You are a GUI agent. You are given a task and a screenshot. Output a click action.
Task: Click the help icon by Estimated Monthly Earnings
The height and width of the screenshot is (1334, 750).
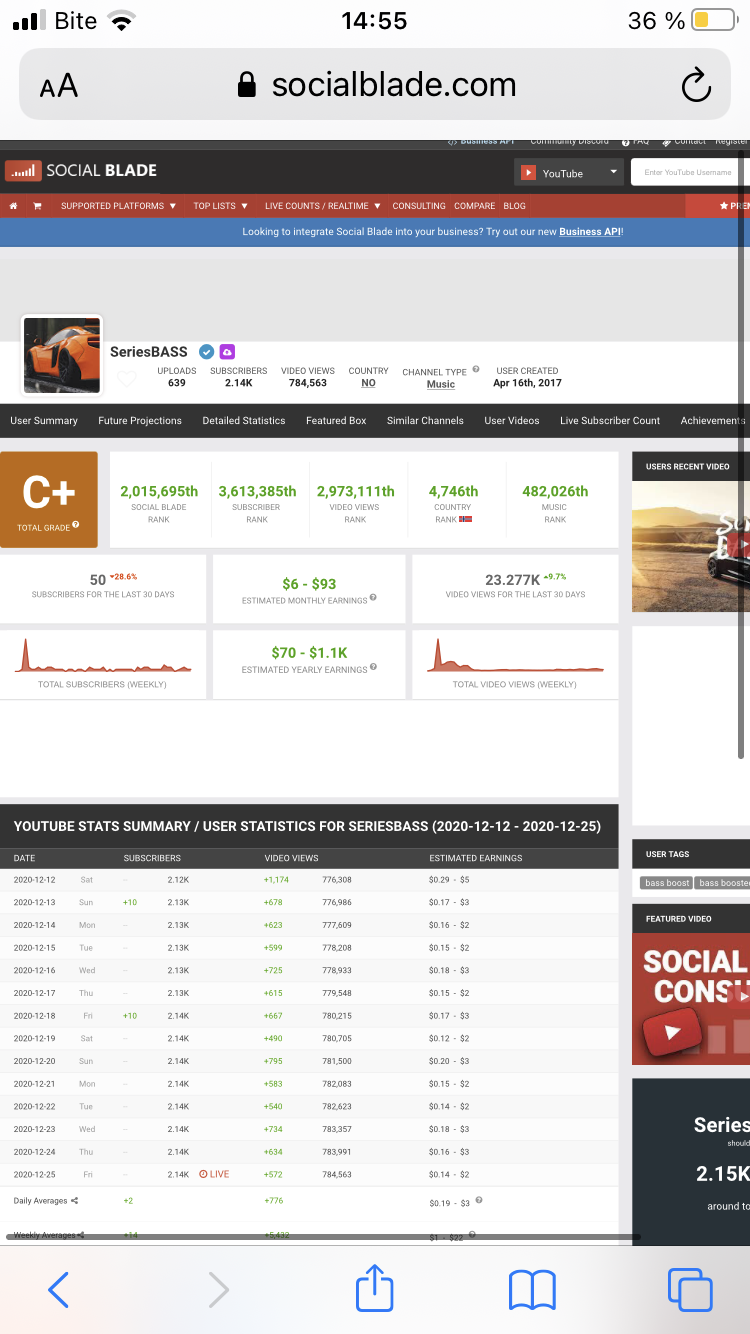coord(373,598)
